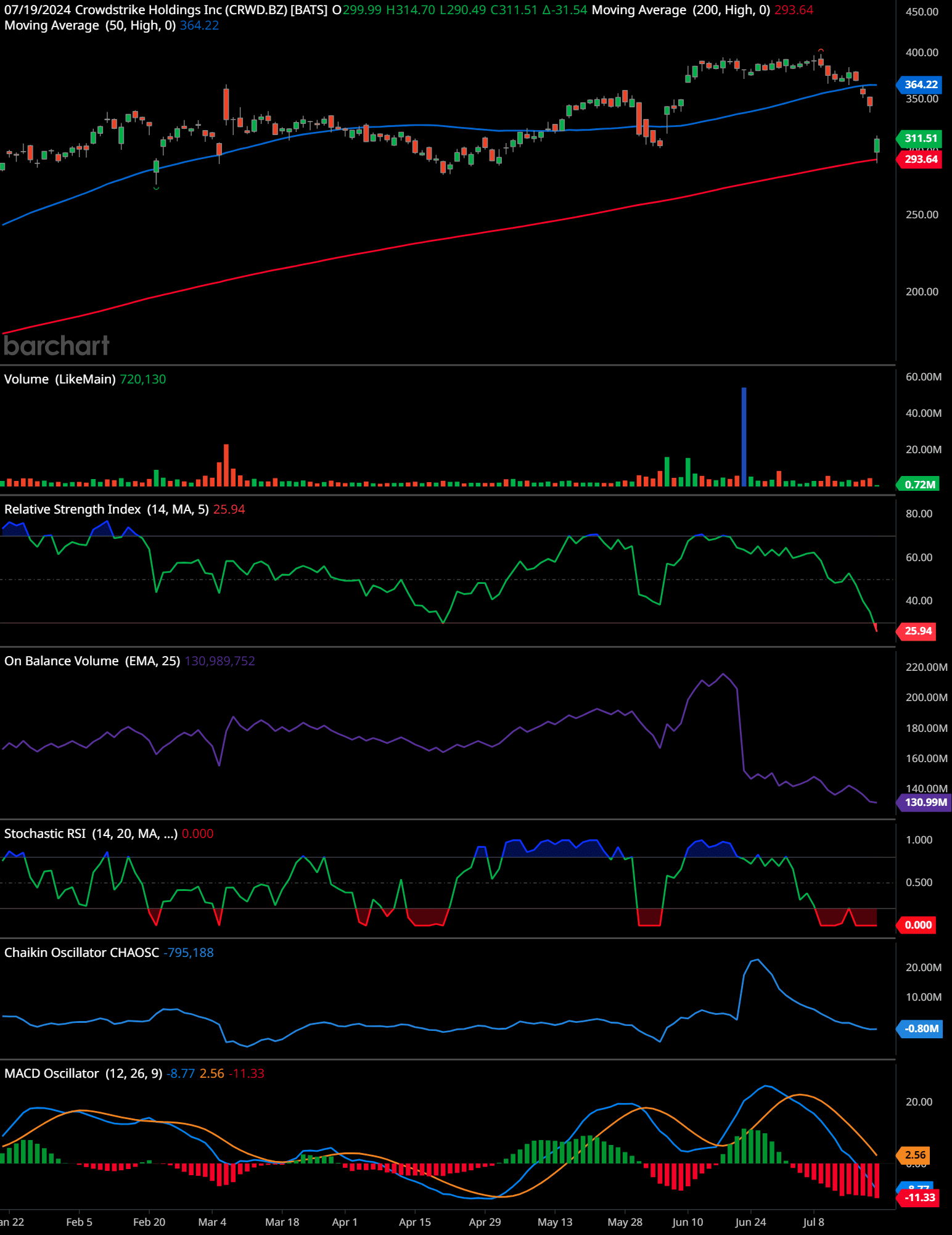Click the 80.00 RSI axis label
Image resolution: width=952 pixels, height=1235 pixels.
[919, 514]
